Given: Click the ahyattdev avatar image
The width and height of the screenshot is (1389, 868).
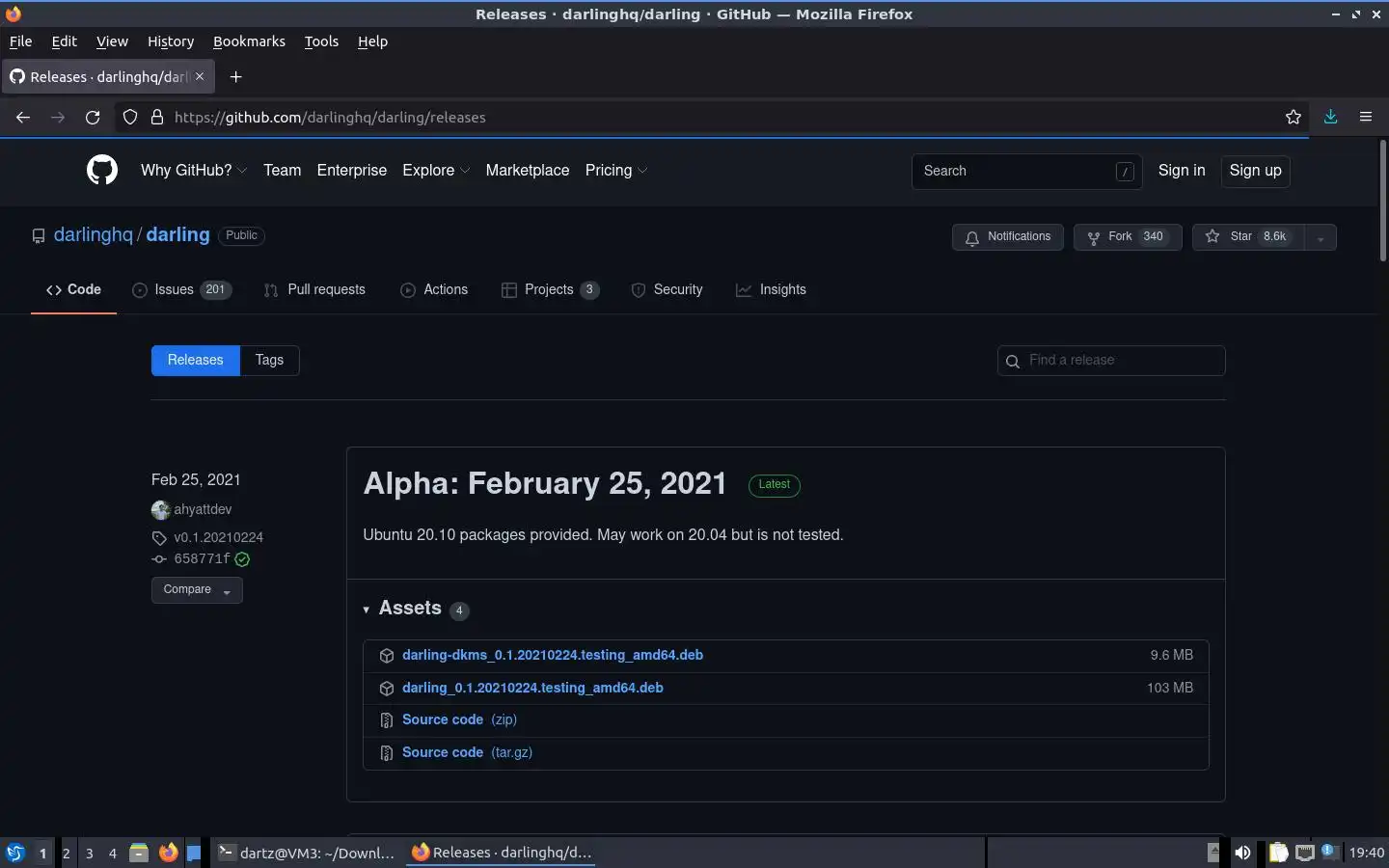Looking at the screenshot, I should coord(160,509).
